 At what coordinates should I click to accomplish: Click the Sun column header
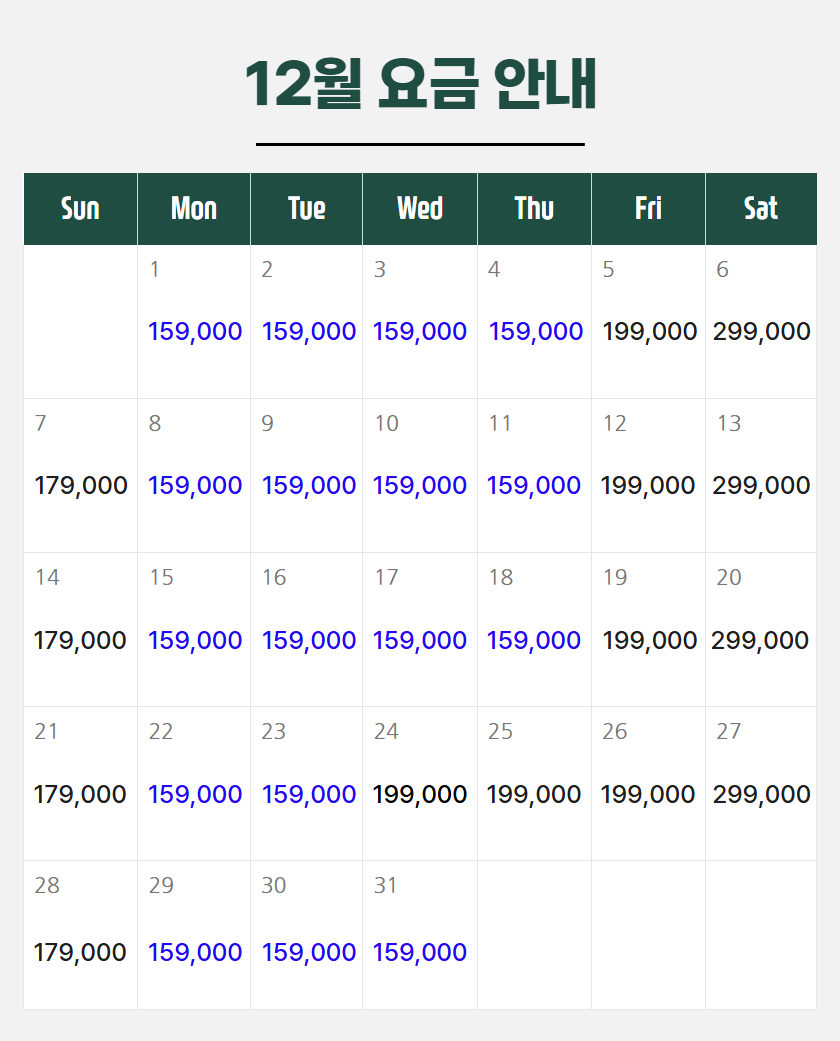tap(80, 208)
